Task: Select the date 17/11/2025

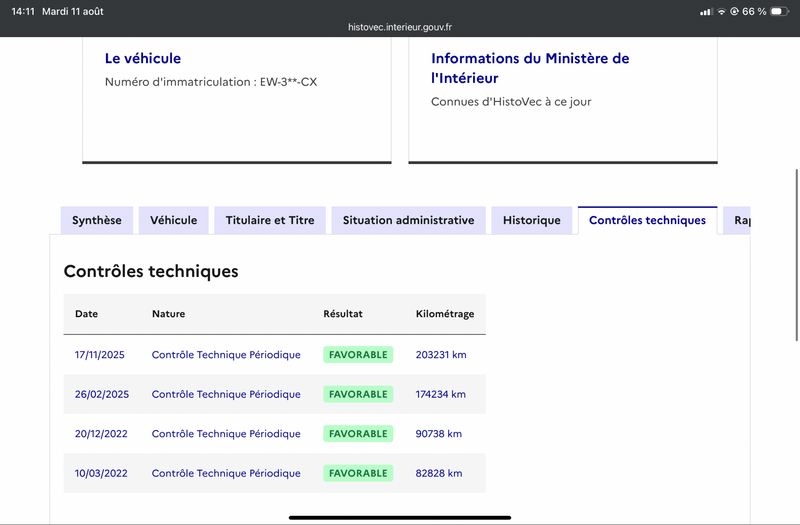Action: pos(99,355)
